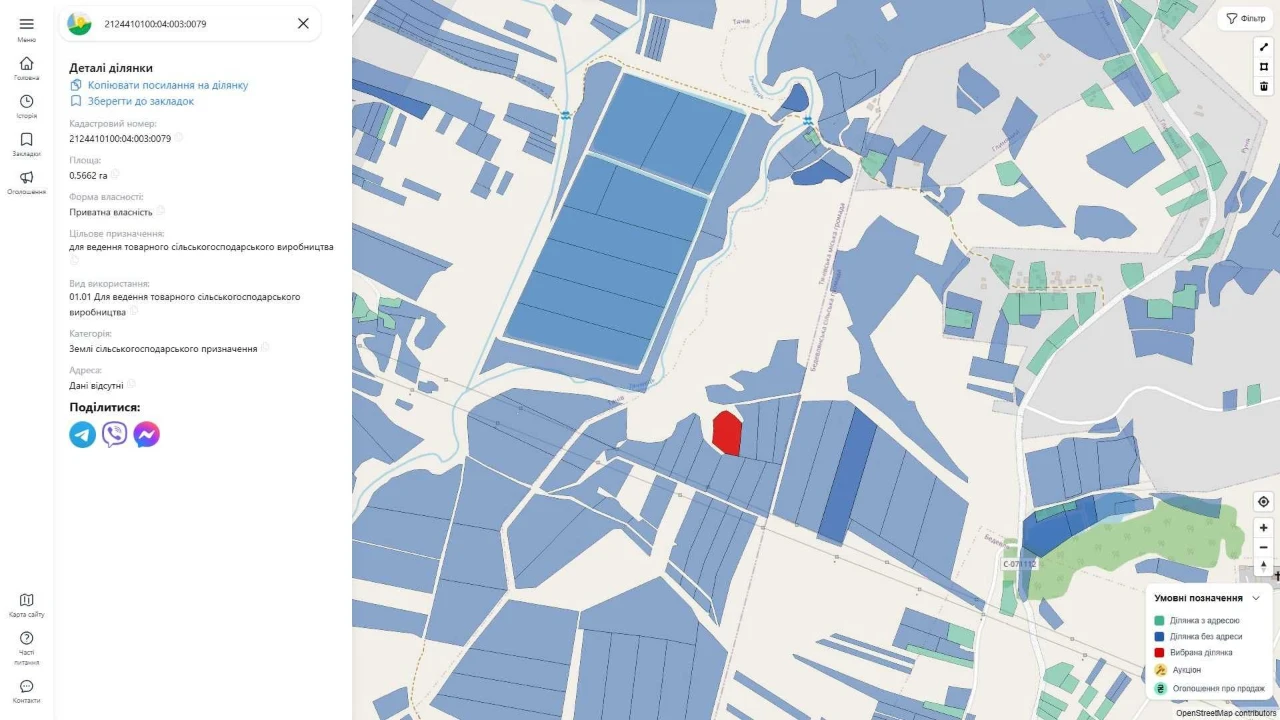Viewport: 1280px width, 720px height.
Task: Go to Головна home icon
Action: pyautogui.click(x=27, y=63)
